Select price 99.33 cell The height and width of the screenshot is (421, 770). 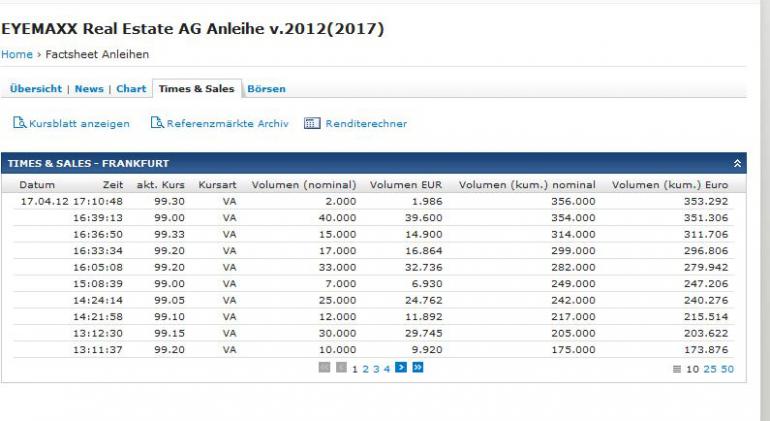[x=169, y=235]
